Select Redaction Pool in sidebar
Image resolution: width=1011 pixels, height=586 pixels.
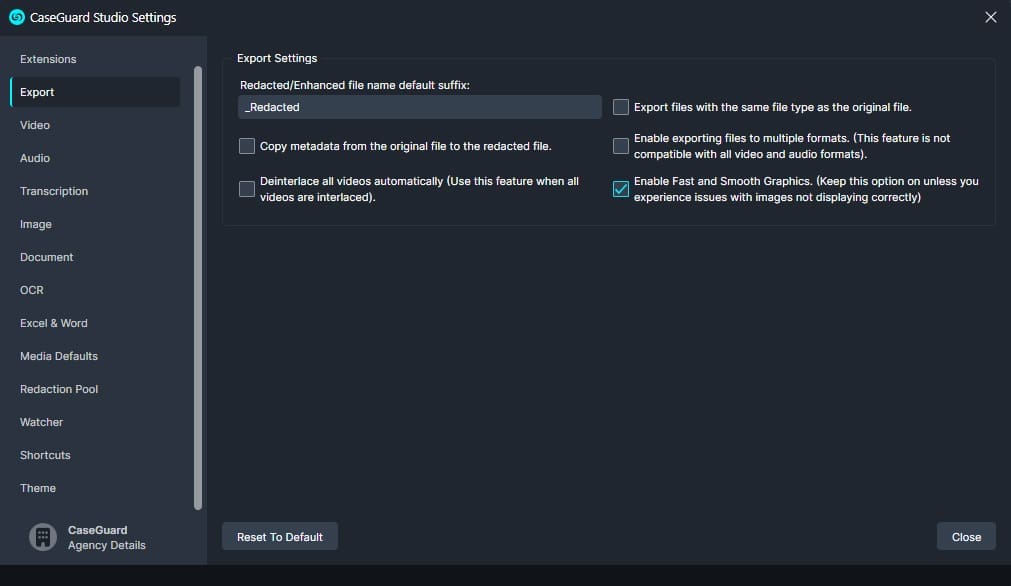point(59,389)
